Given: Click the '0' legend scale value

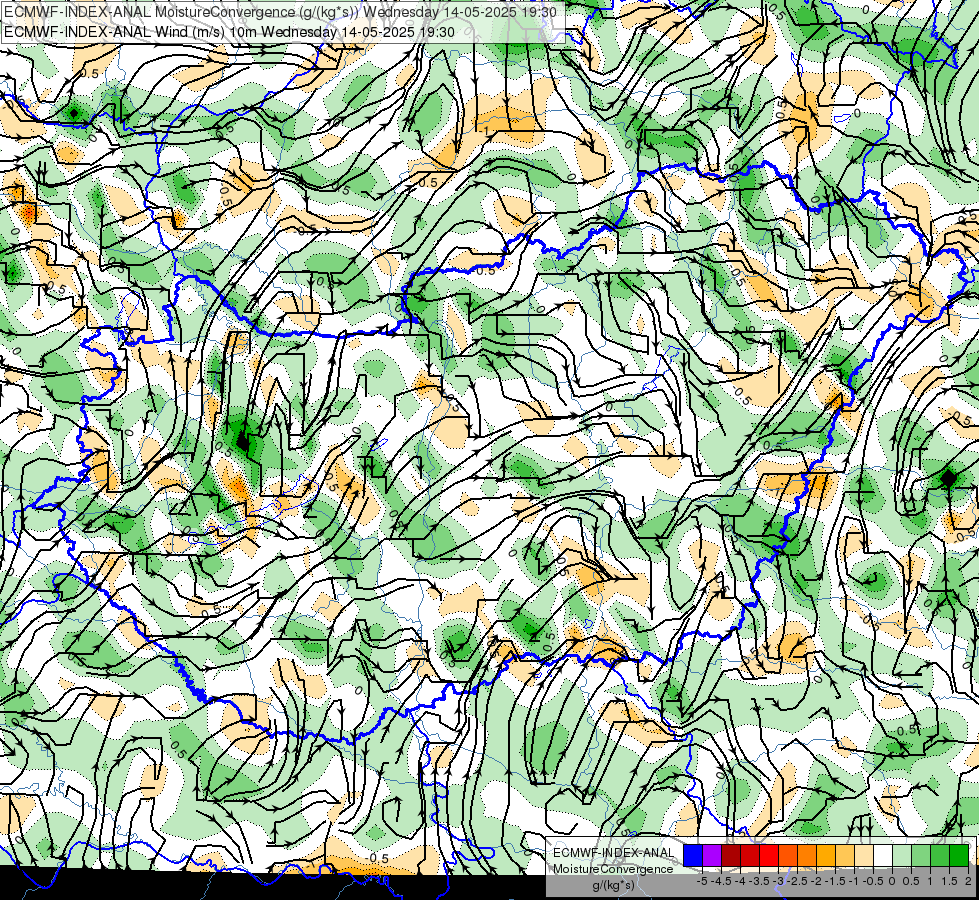Looking at the screenshot, I should [x=892, y=881].
